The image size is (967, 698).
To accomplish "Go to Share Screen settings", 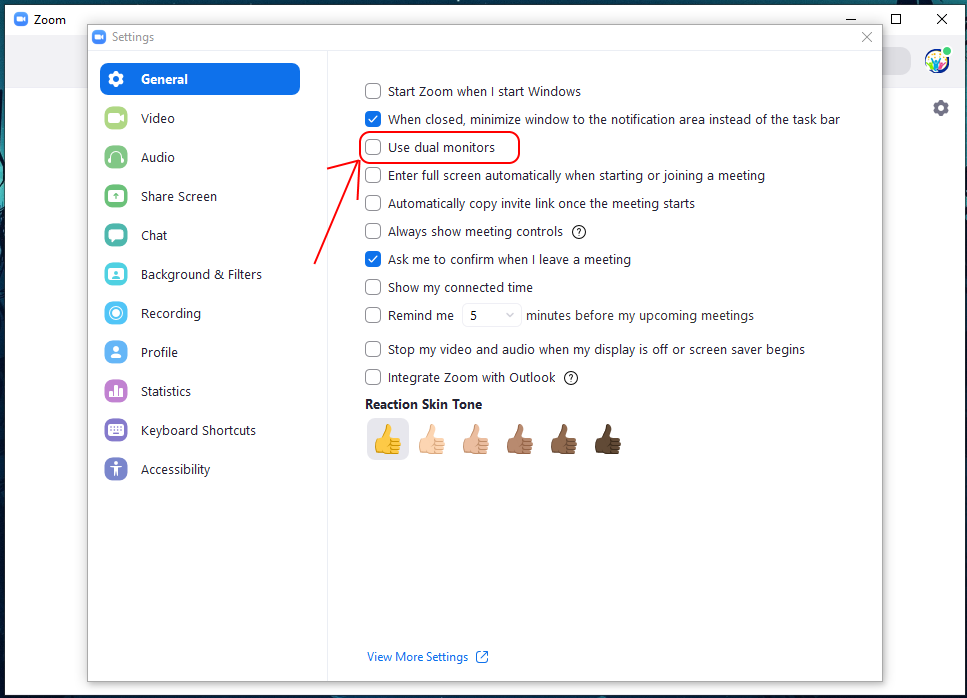I will pyautogui.click(x=200, y=196).
